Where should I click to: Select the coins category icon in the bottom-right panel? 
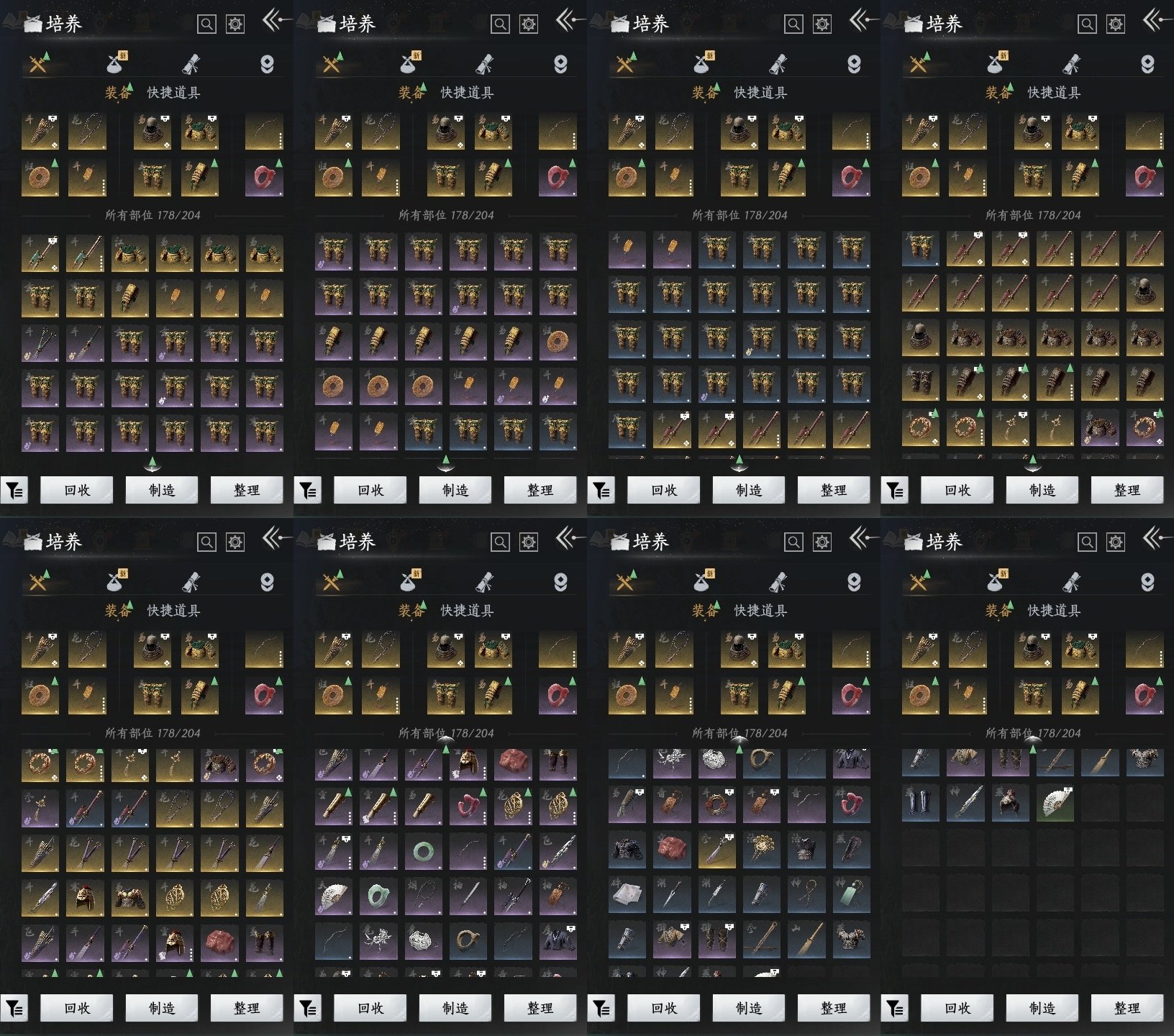1147,582
